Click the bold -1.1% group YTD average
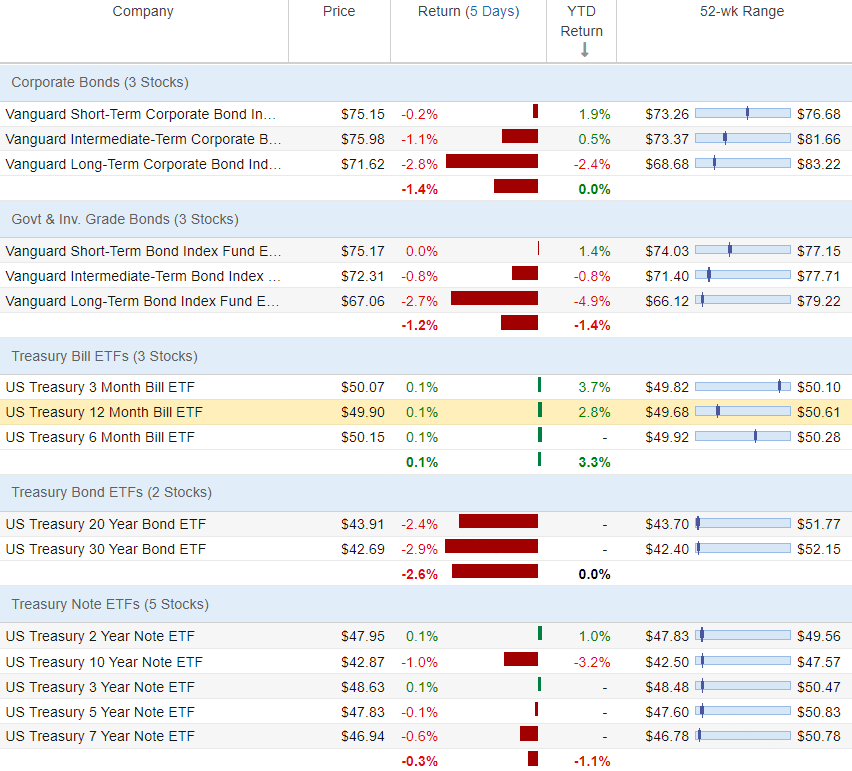852x771 pixels. coord(592,761)
